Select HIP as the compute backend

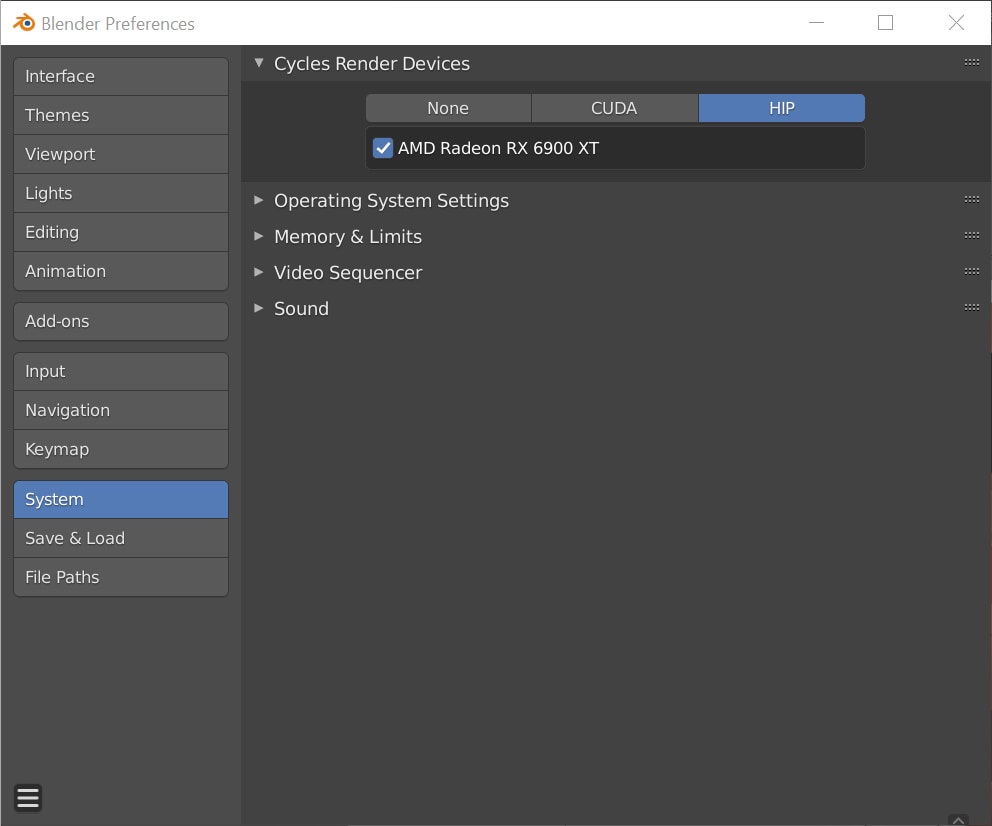coord(781,108)
